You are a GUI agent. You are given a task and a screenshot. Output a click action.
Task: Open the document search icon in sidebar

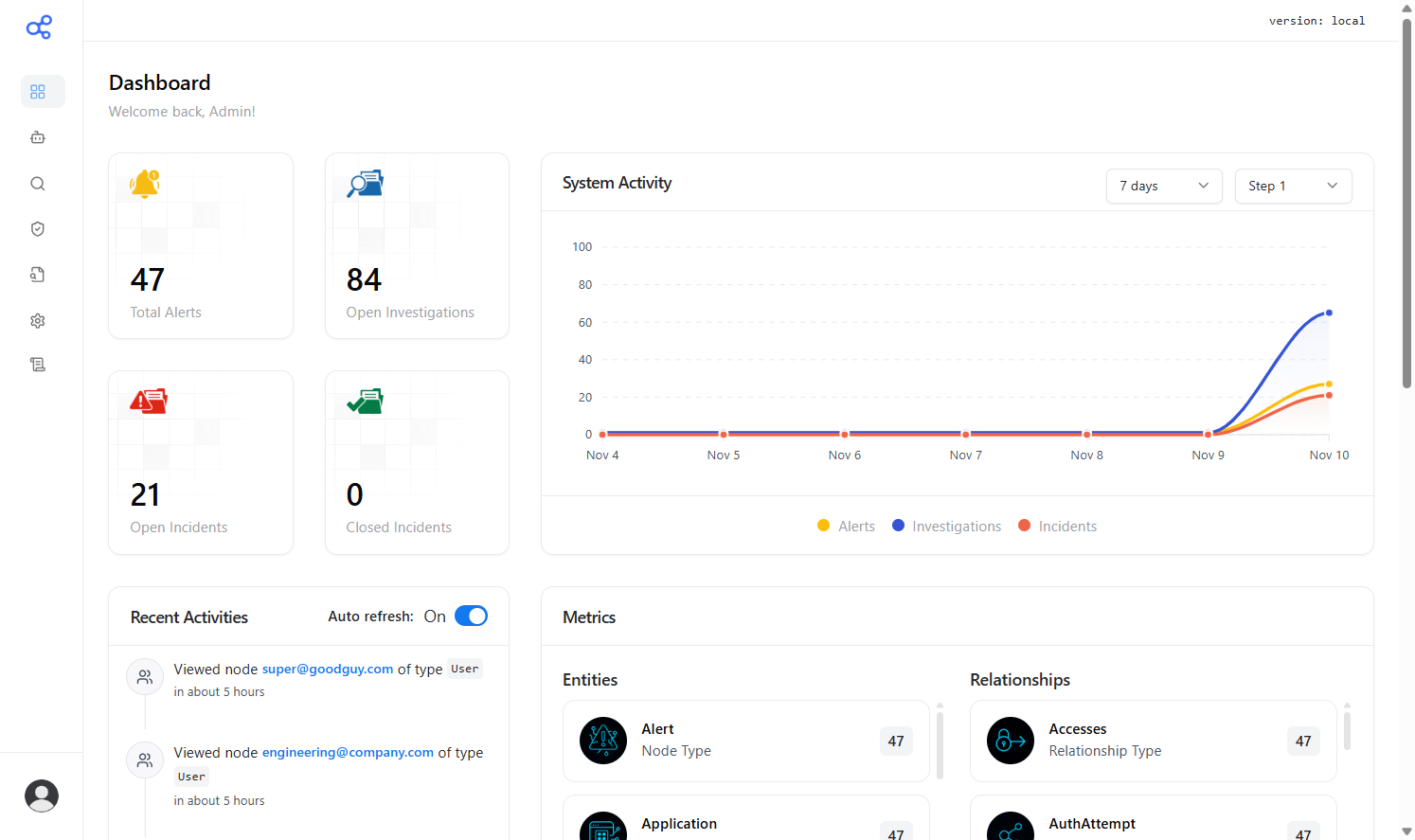point(38,274)
